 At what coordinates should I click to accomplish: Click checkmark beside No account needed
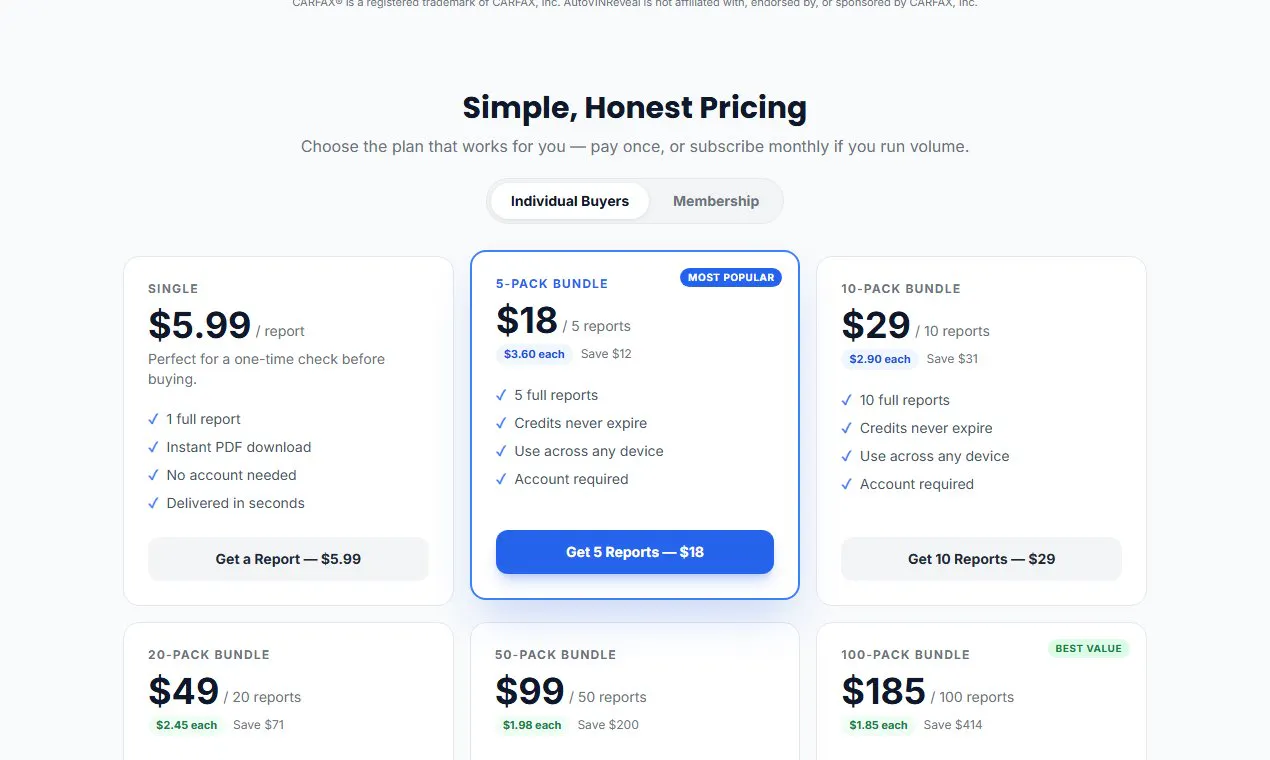click(153, 475)
